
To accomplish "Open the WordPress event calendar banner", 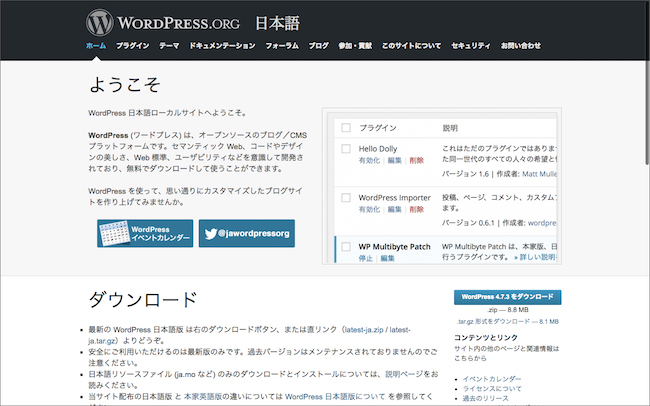I will [145, 233].
